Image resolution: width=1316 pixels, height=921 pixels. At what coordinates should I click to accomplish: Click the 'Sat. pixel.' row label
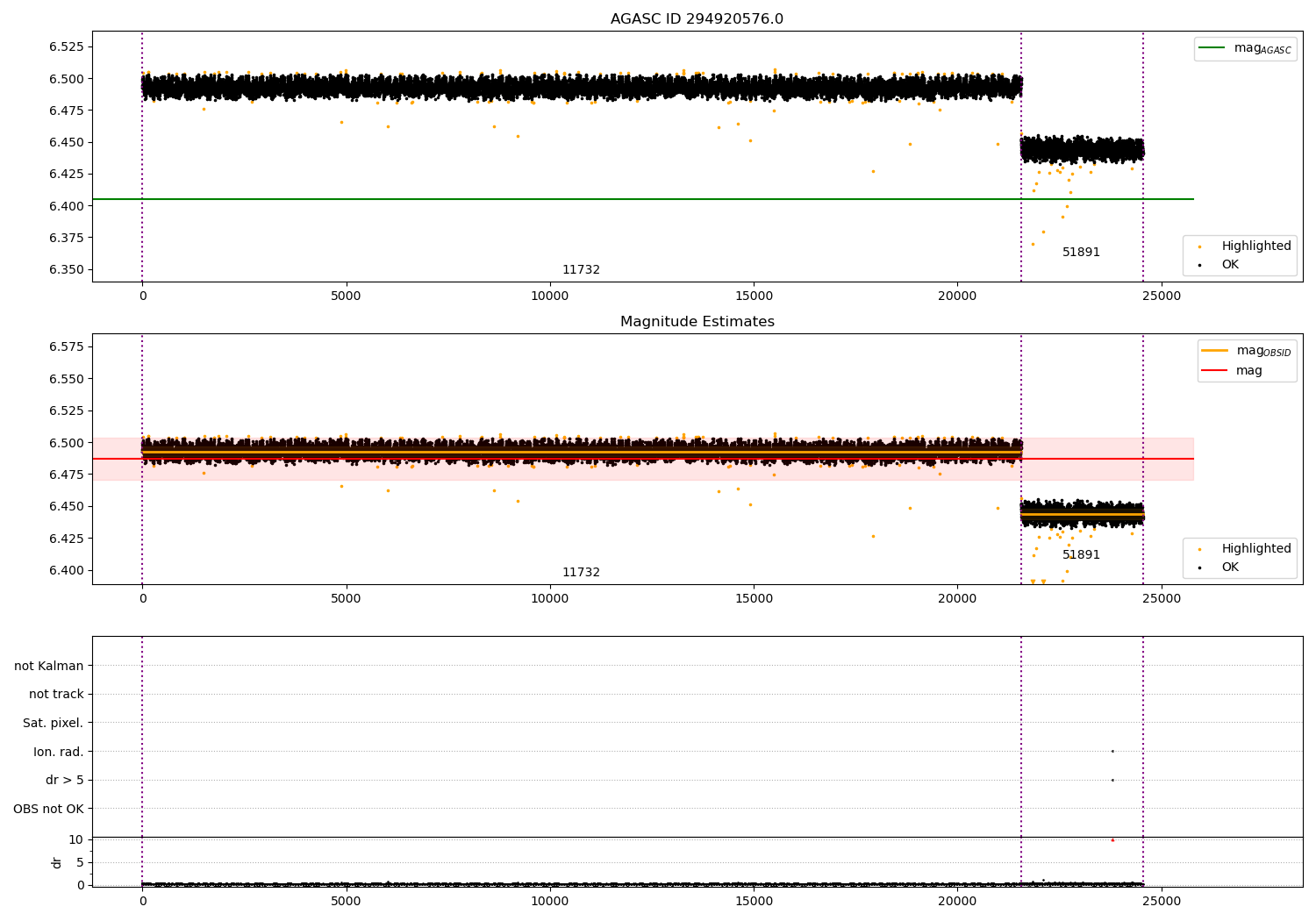[54, 723]
